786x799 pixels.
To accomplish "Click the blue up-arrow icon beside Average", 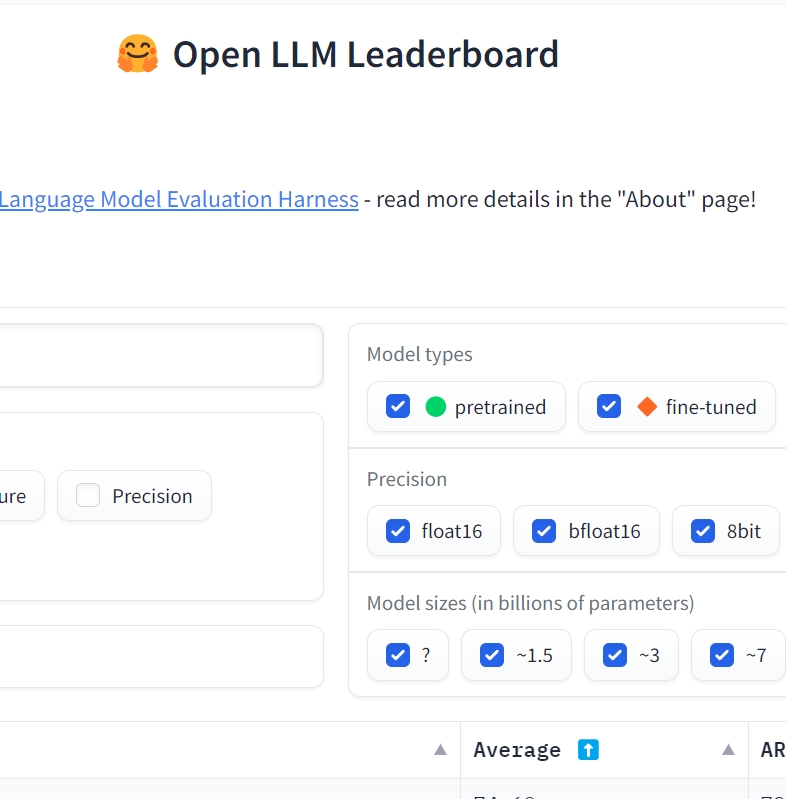I will click(588, 750).
